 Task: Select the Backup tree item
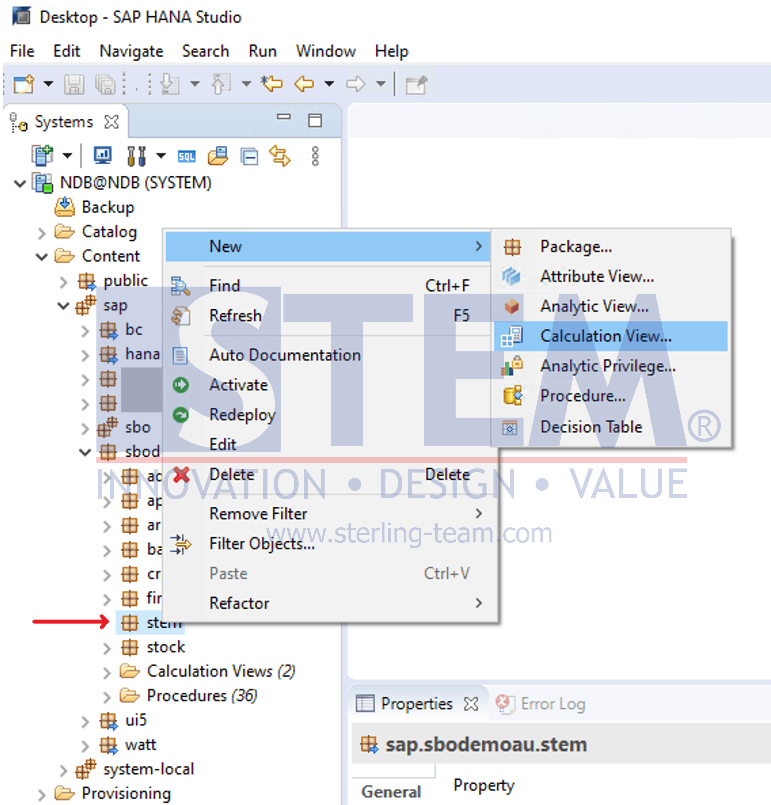click(x=108, y=207)
